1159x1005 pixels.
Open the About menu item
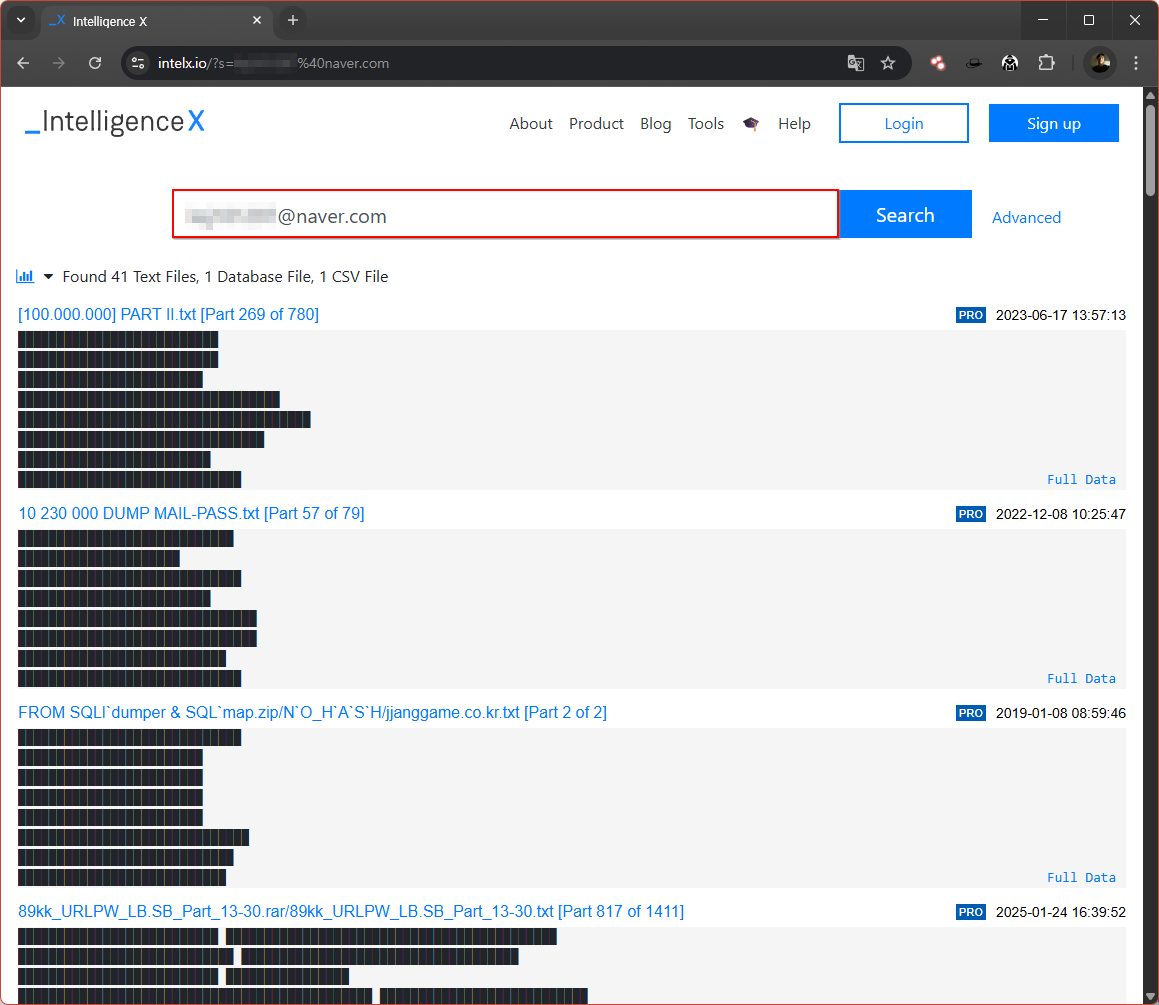coord(531,123)
